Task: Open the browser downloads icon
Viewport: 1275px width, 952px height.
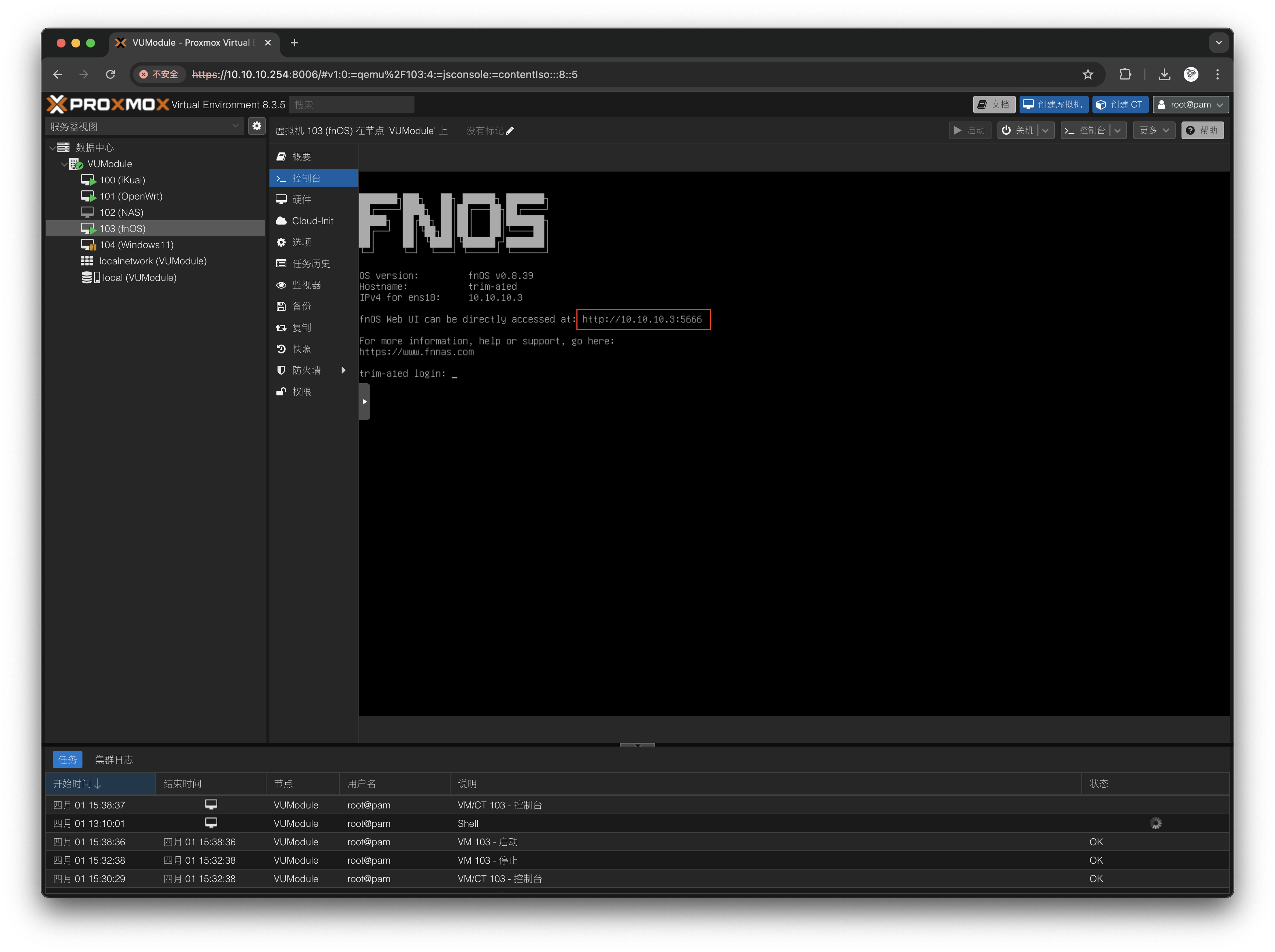Action: click(x=1164, y=74)
